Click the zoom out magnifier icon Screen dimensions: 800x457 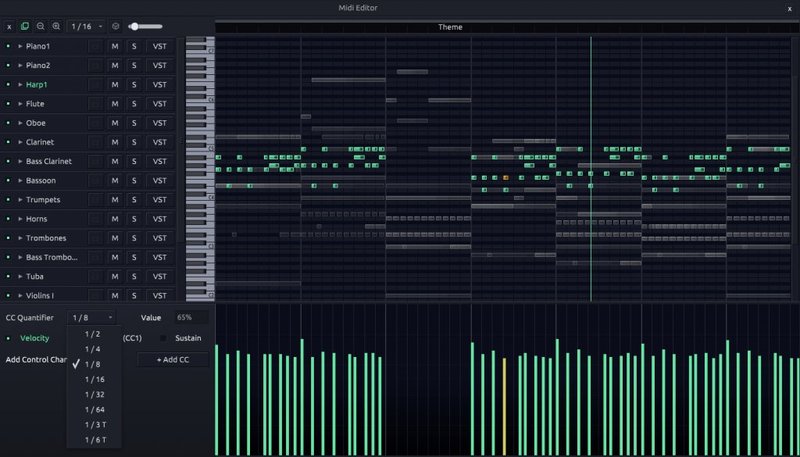pos(40,26)
